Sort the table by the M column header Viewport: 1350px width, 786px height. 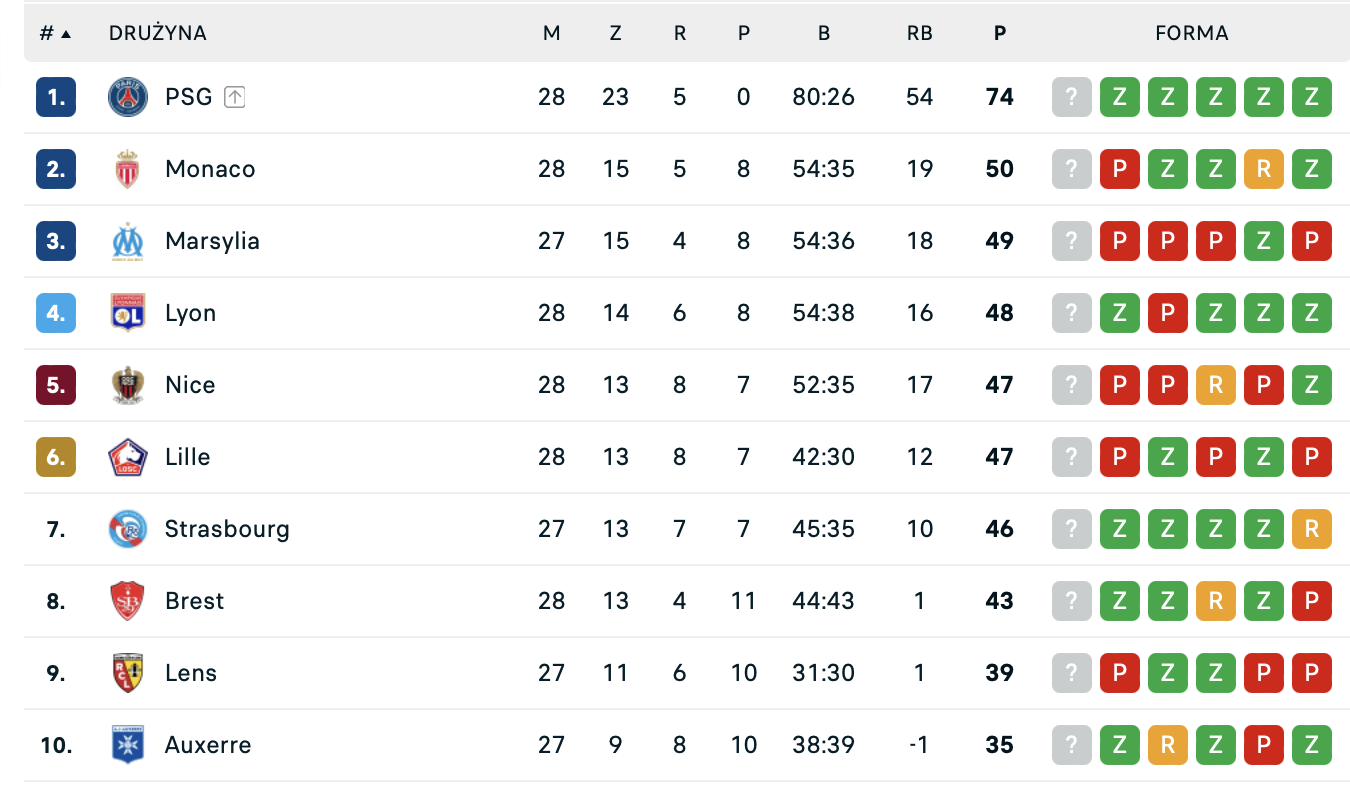pyautogui.click(x=552, y=32)
